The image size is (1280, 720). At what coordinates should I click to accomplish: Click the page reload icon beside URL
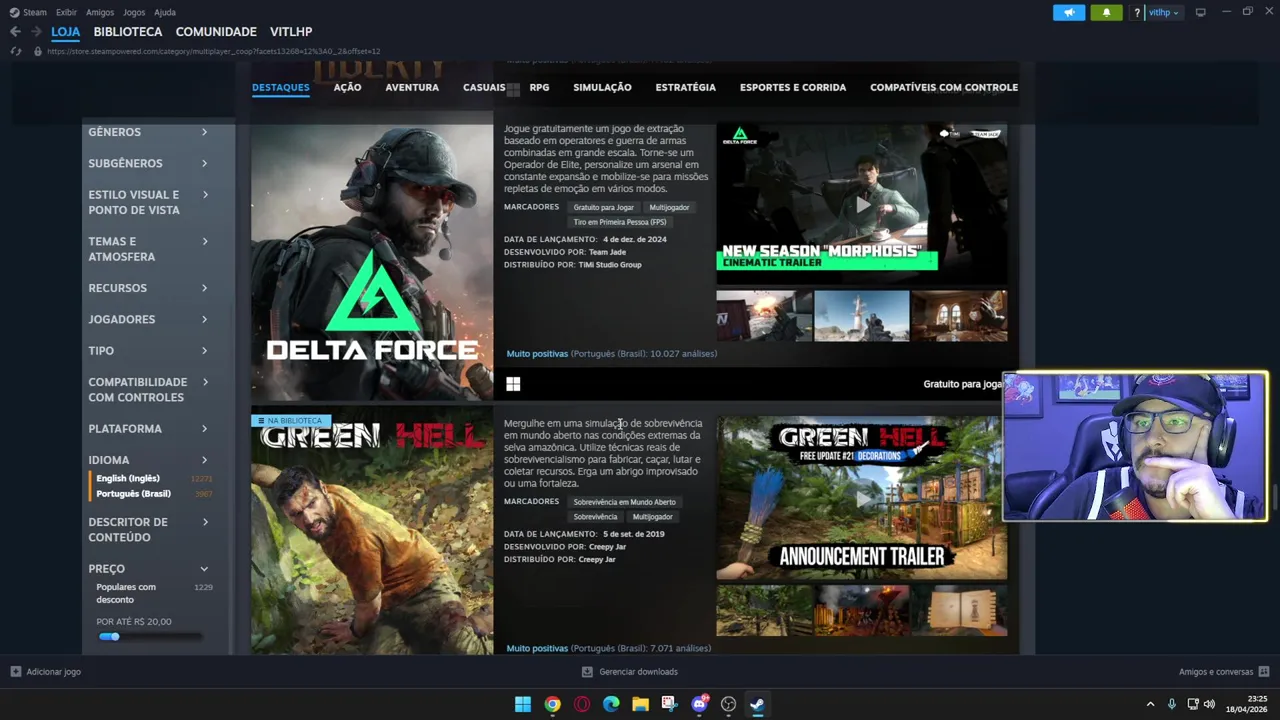click(15, 51)
